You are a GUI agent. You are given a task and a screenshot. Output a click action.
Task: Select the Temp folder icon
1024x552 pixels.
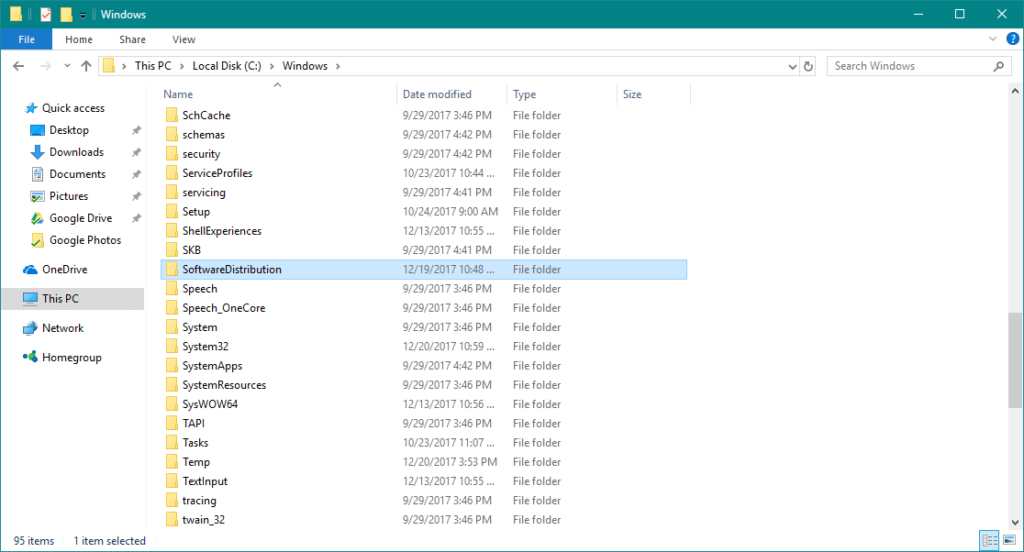(x=172, y=462)
